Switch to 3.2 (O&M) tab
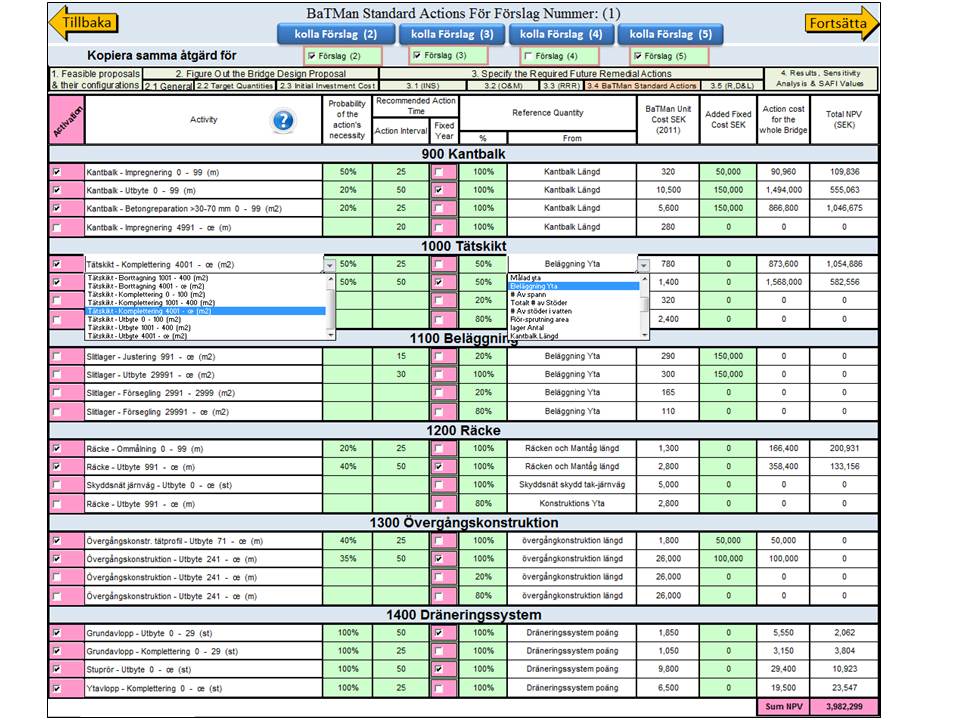 click(x=503, y=86)
